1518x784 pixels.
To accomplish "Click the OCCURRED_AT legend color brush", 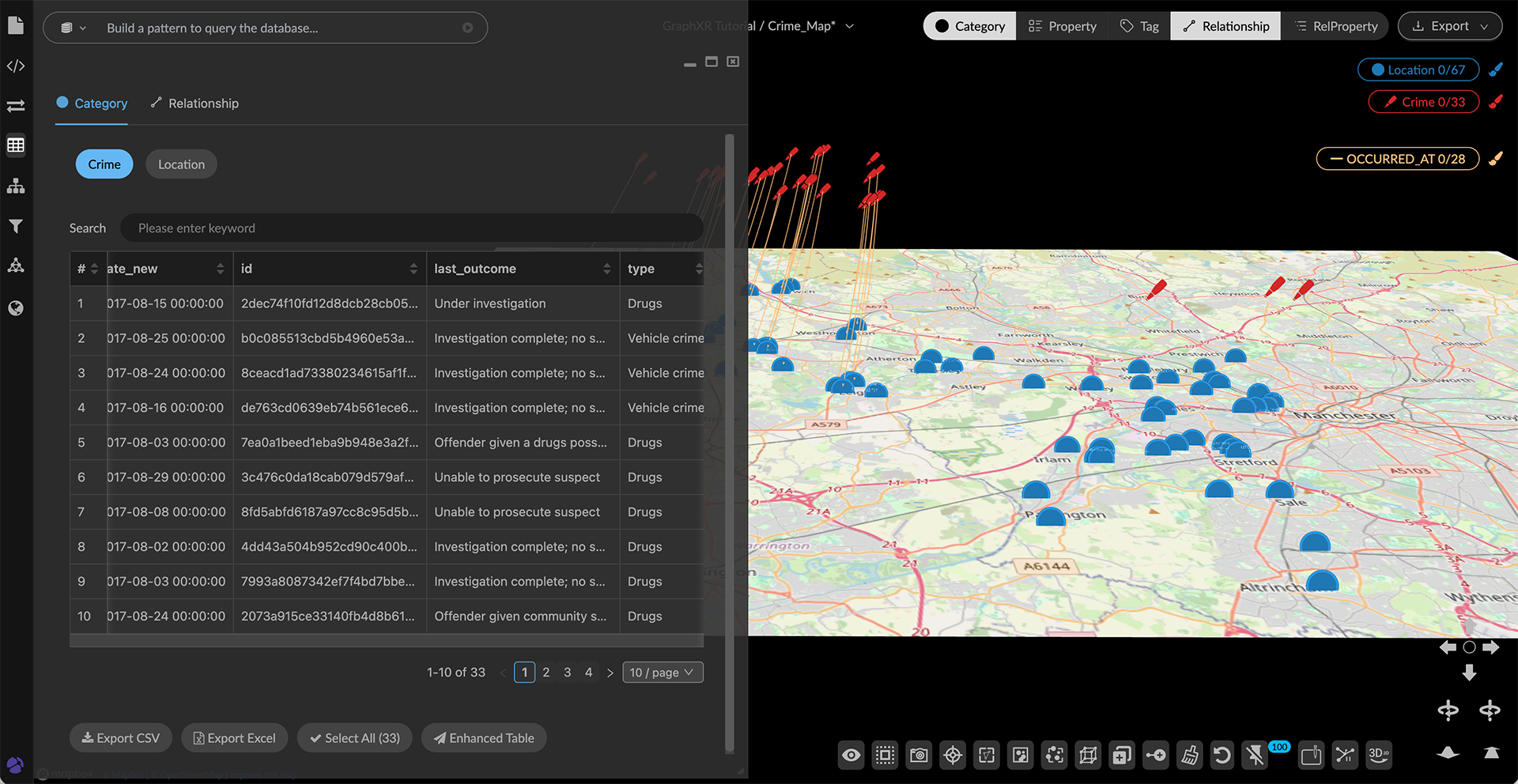I will tap(1496, 159).
